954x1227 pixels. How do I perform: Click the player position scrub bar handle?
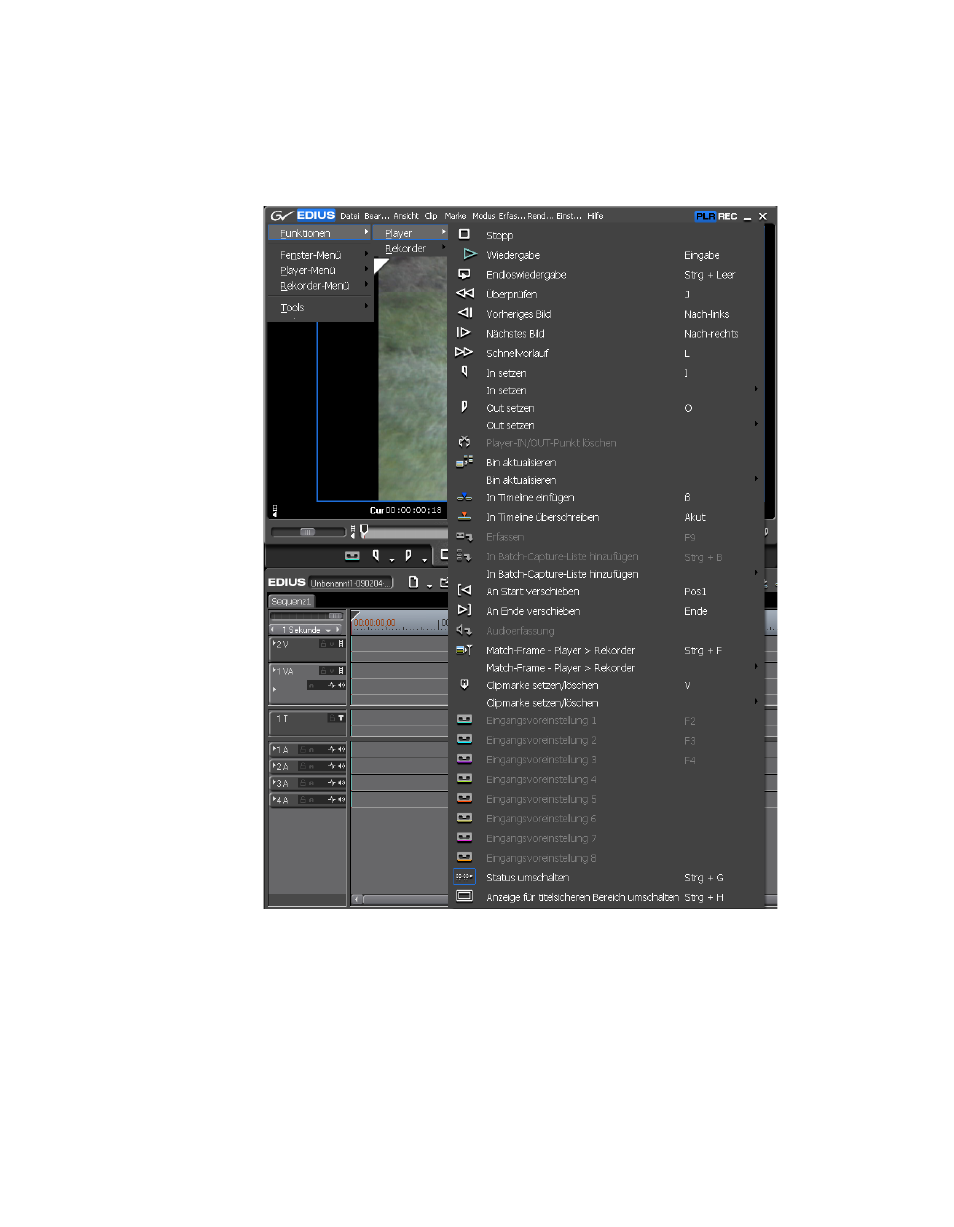(363, 530)
